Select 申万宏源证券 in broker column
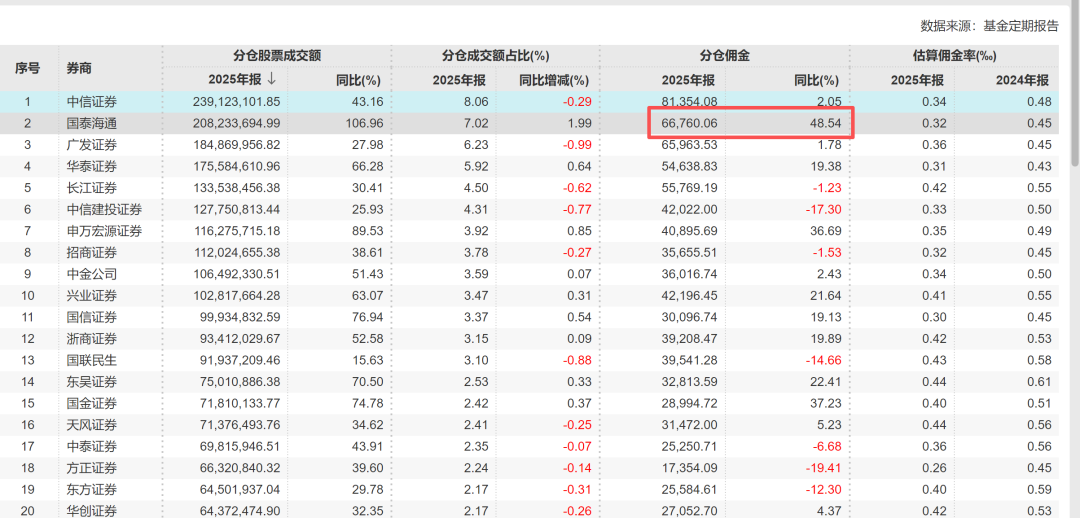1080x518 pixels. pos(104,231)
